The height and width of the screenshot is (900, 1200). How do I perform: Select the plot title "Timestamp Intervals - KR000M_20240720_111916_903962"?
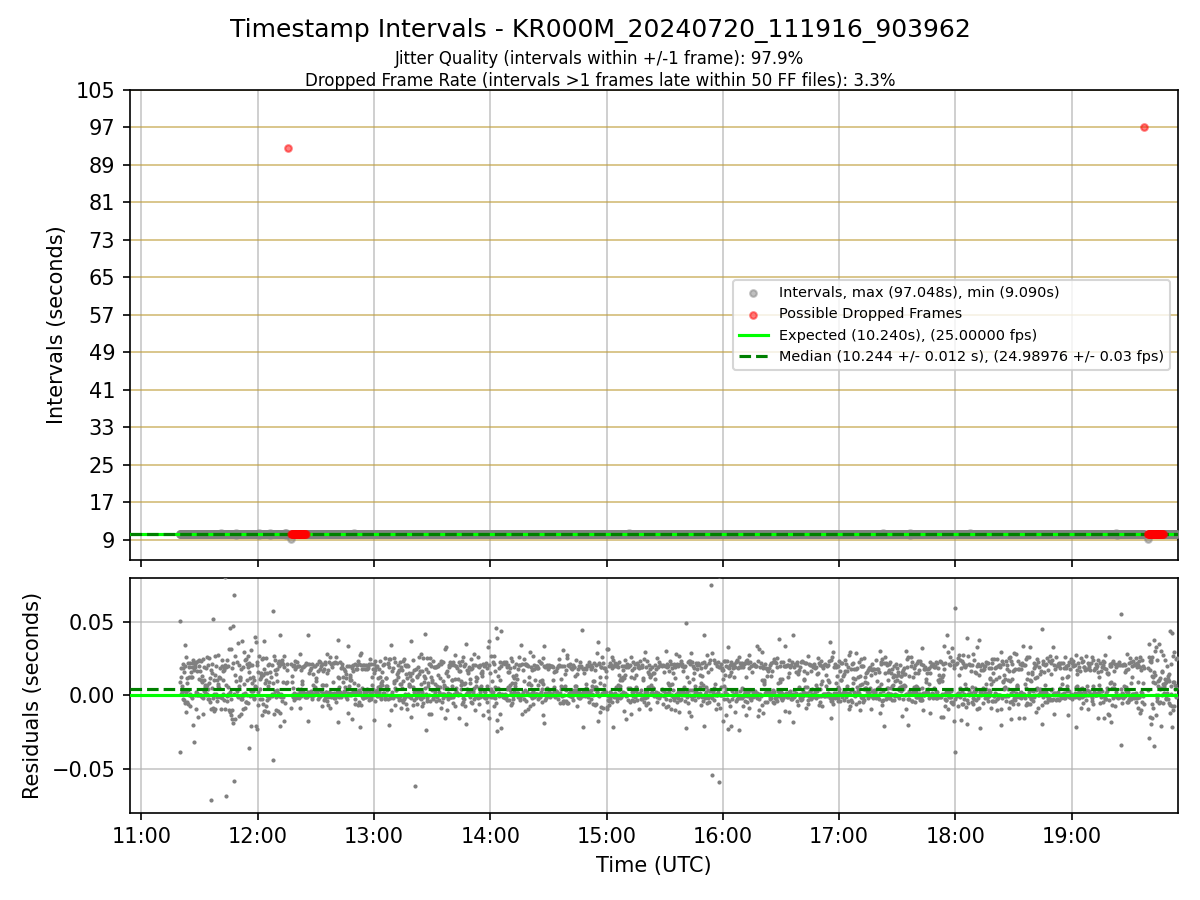[x=600, y=29]
